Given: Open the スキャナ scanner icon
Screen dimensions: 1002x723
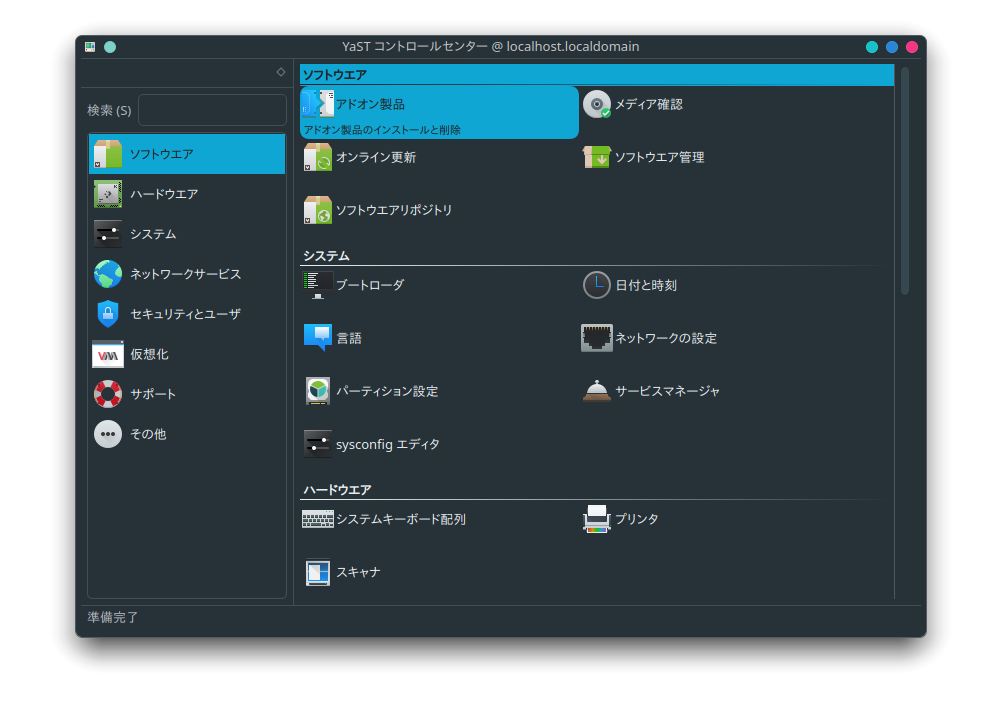Looking at the screenshot, I should pos(318,572).
